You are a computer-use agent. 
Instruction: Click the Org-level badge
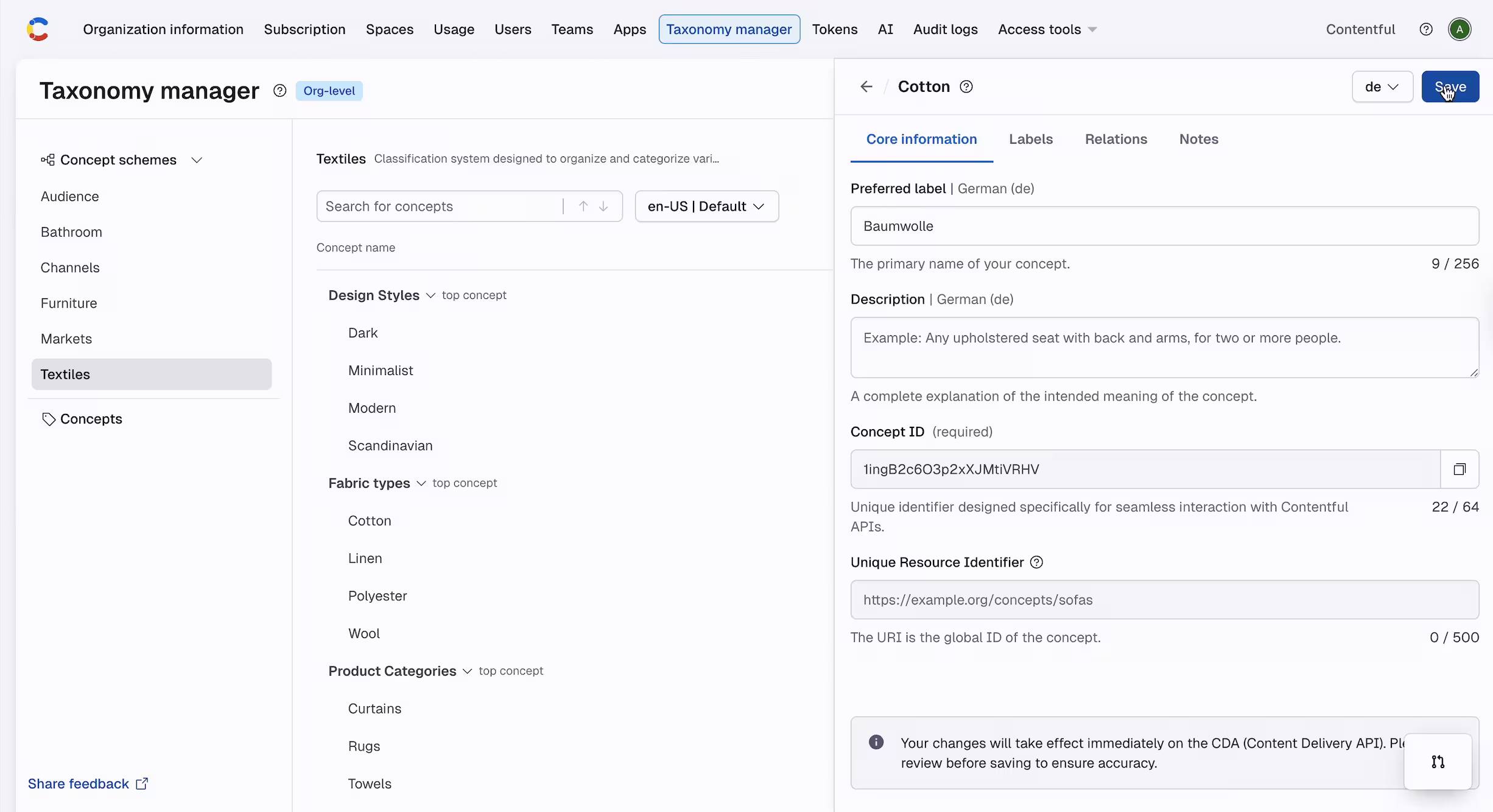[x=329, y=91]
